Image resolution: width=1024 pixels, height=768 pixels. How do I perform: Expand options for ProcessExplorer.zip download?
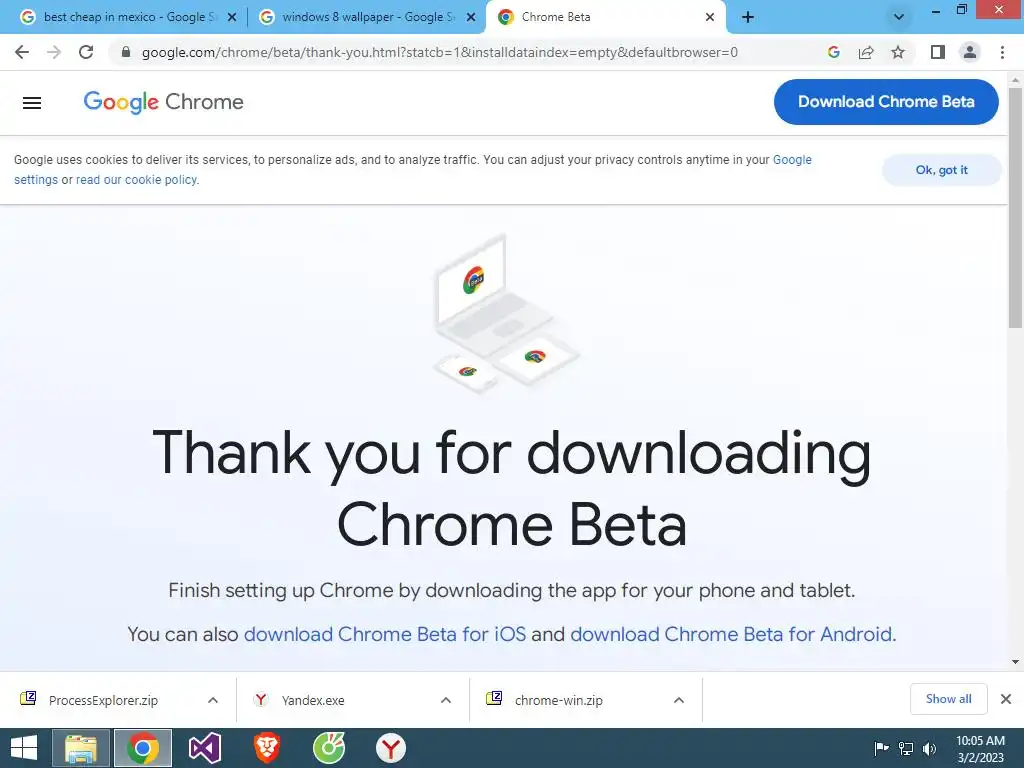pyautogui.click(x=213, y=700)
